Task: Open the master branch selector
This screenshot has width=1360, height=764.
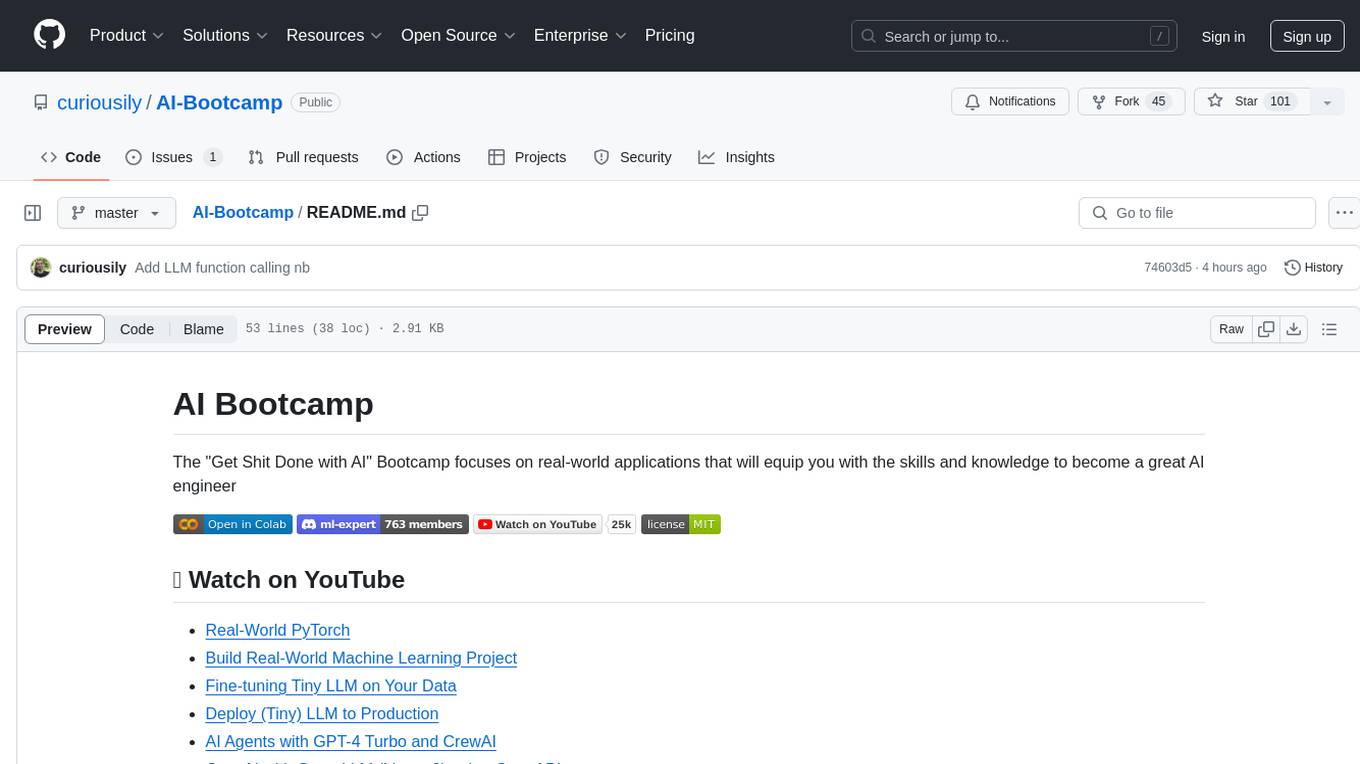Action: point(116,213)
